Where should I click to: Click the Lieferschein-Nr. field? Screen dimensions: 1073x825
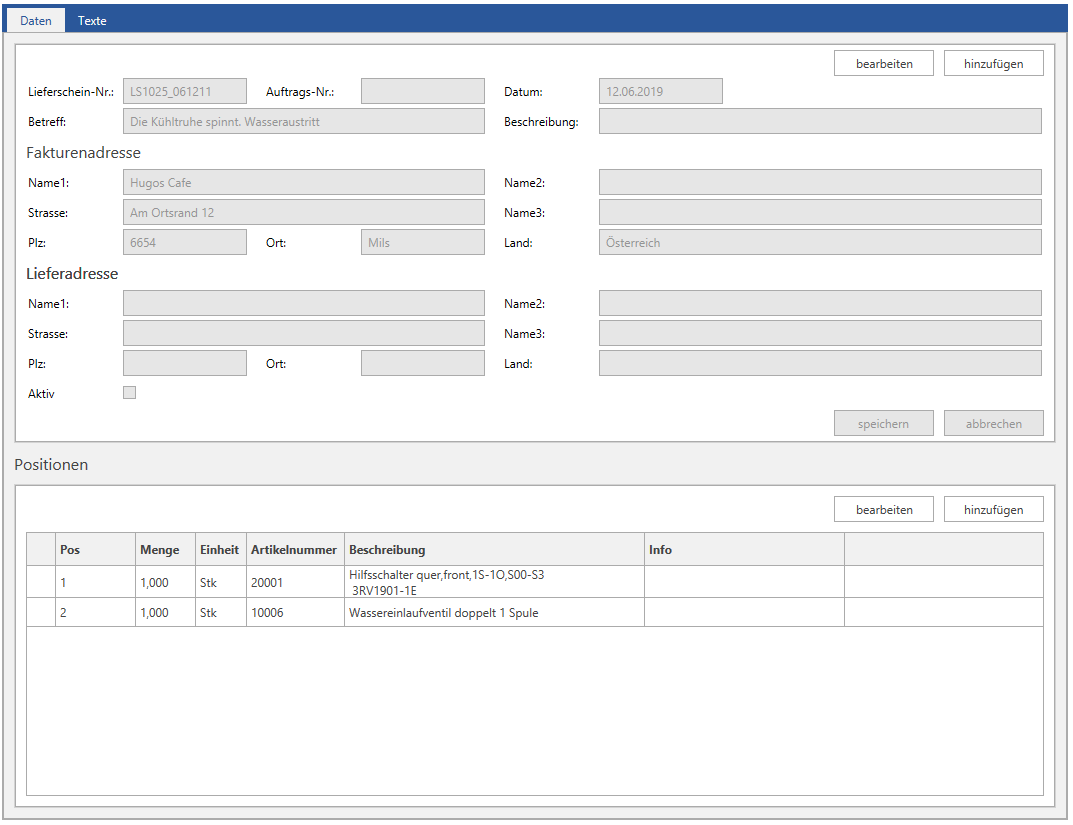point(185,92)
